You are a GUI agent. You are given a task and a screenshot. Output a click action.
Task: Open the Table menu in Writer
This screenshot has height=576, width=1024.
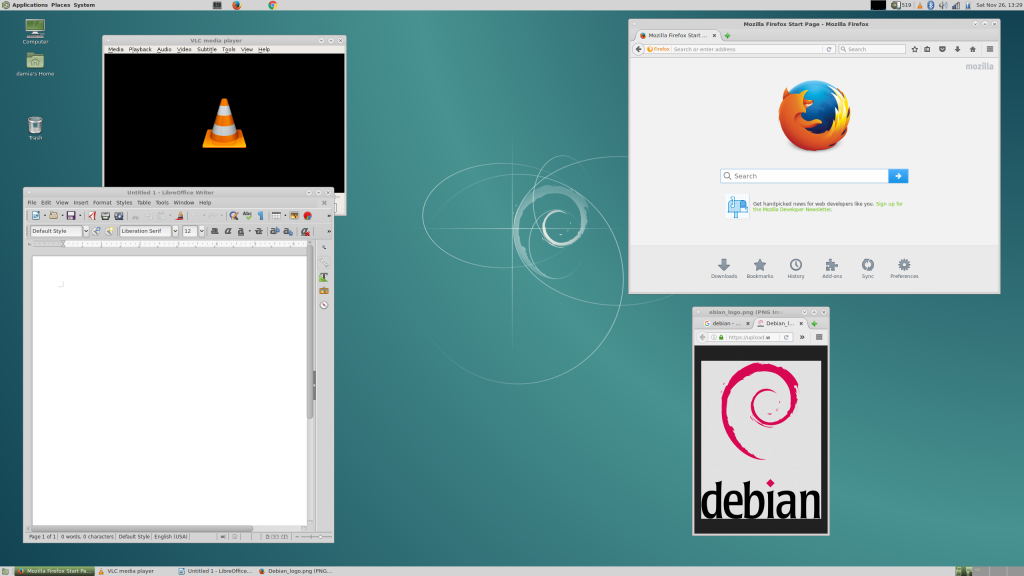pyautogui.click(x=144, y=202)
